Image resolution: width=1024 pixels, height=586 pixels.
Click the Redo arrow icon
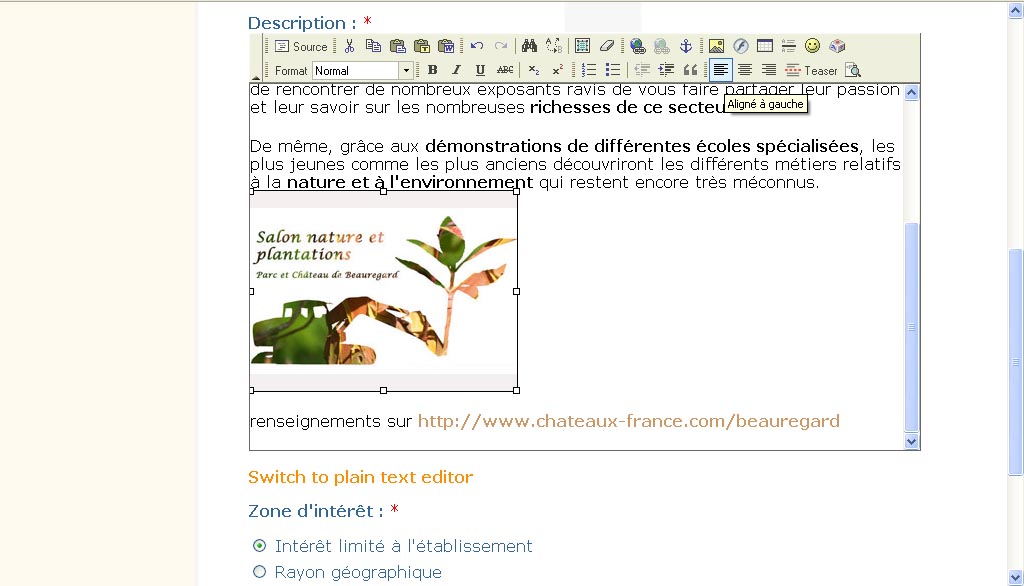(x=501, y=46)
